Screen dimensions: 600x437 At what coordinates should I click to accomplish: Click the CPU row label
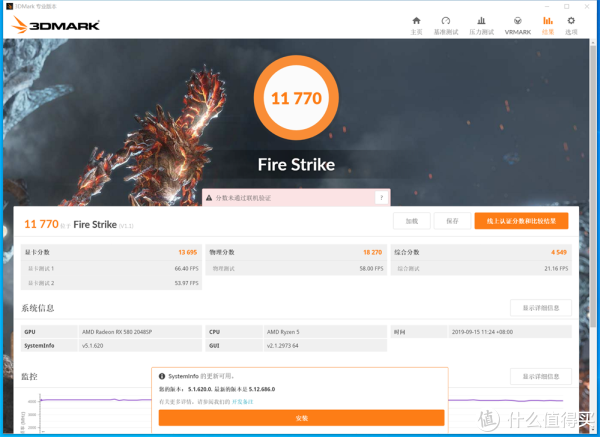pos(214,332)
